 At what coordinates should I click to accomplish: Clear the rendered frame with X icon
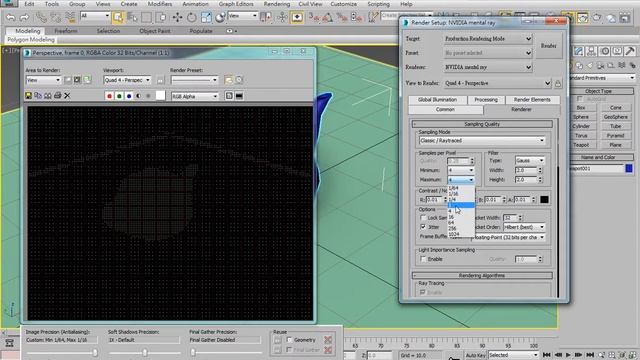pyautogui.click(x=67, y=96)
